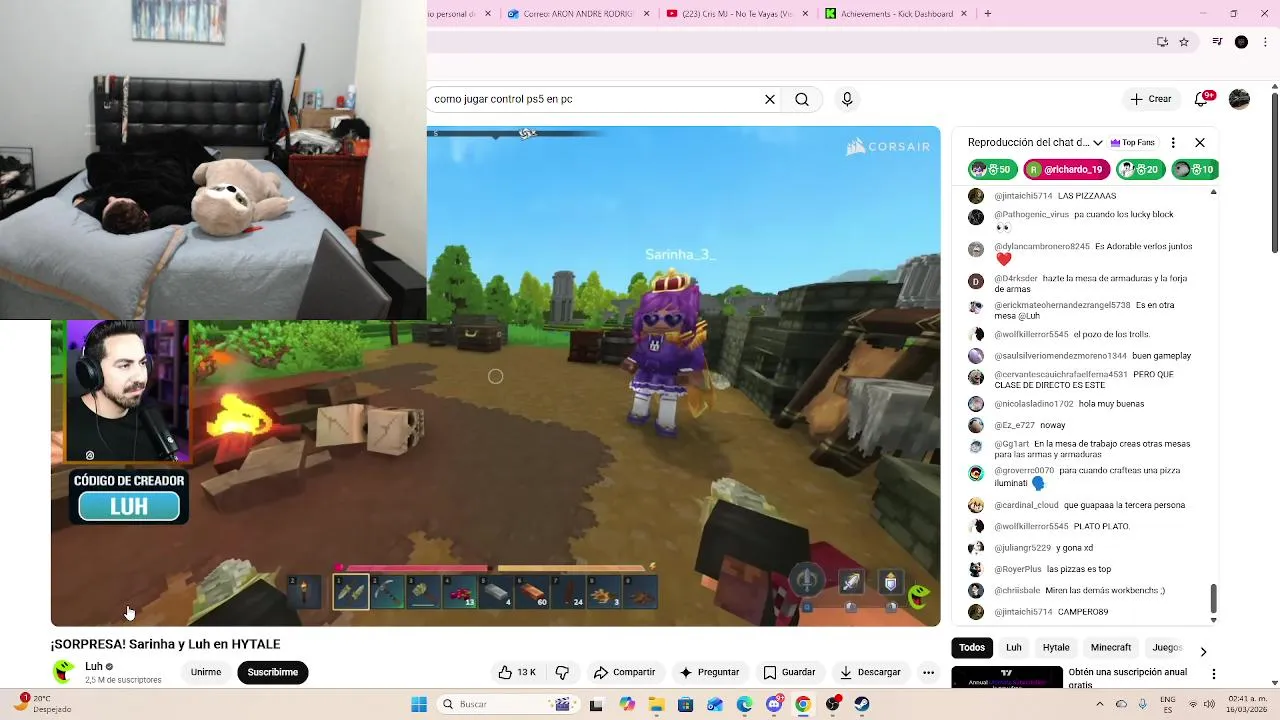The height and width of the screenshot is (720, 1280).
Task: Close the Achievements - Kick Dashboard tab
Action: coord(964,14)
